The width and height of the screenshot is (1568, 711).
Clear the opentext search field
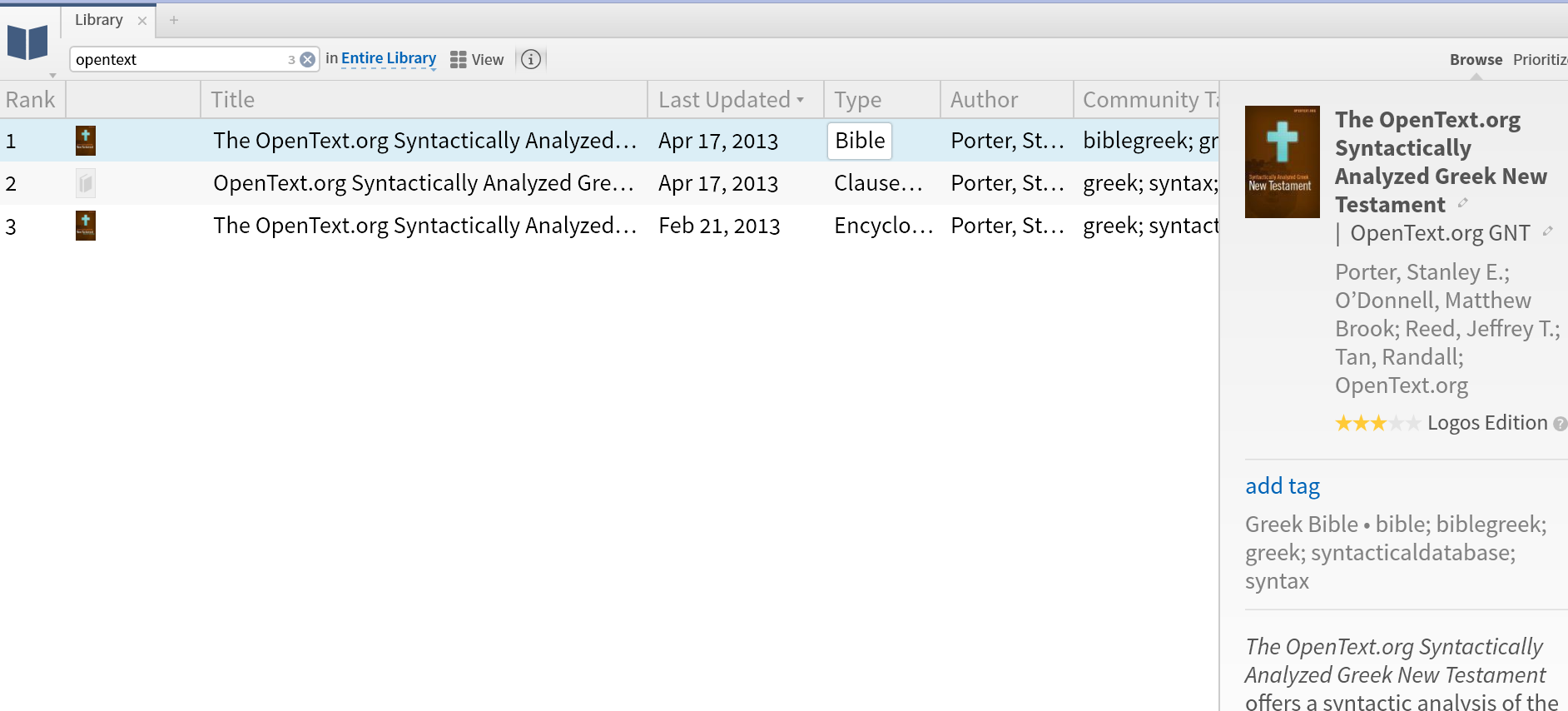tap(308, 59)
